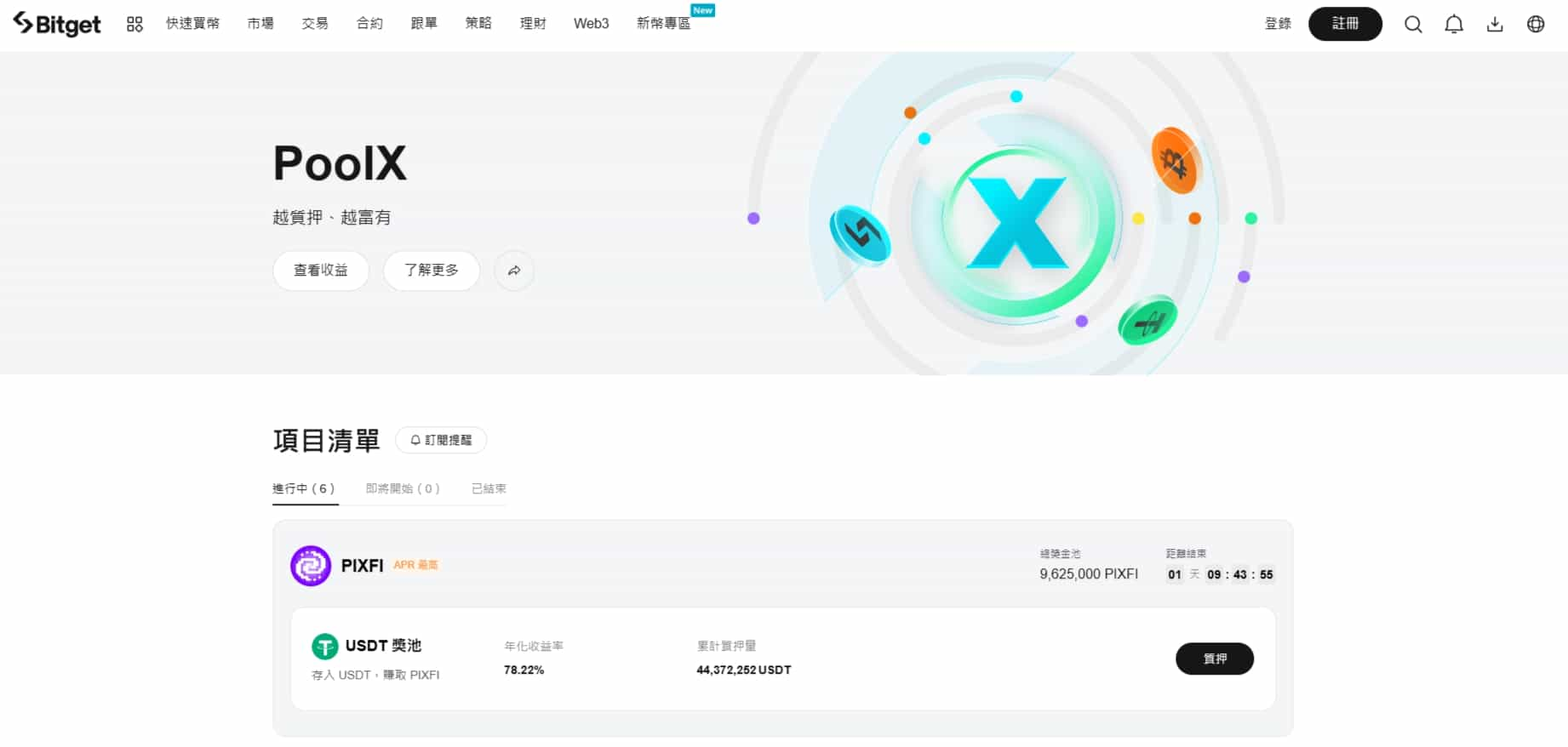Click the large PoolX X coin graphic
Viewport: 1568px width, 747px height.
point(1016,223)
